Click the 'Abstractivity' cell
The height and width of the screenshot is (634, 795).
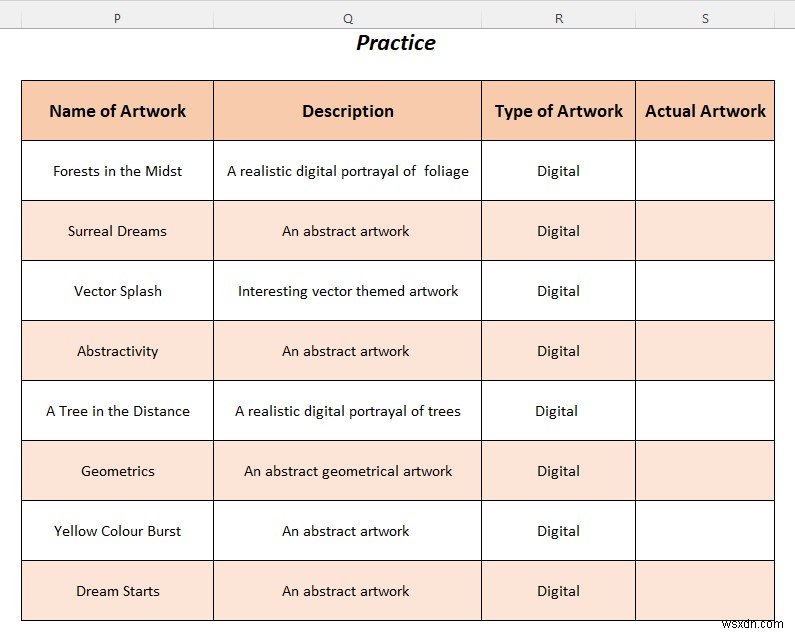pos(118,351)
